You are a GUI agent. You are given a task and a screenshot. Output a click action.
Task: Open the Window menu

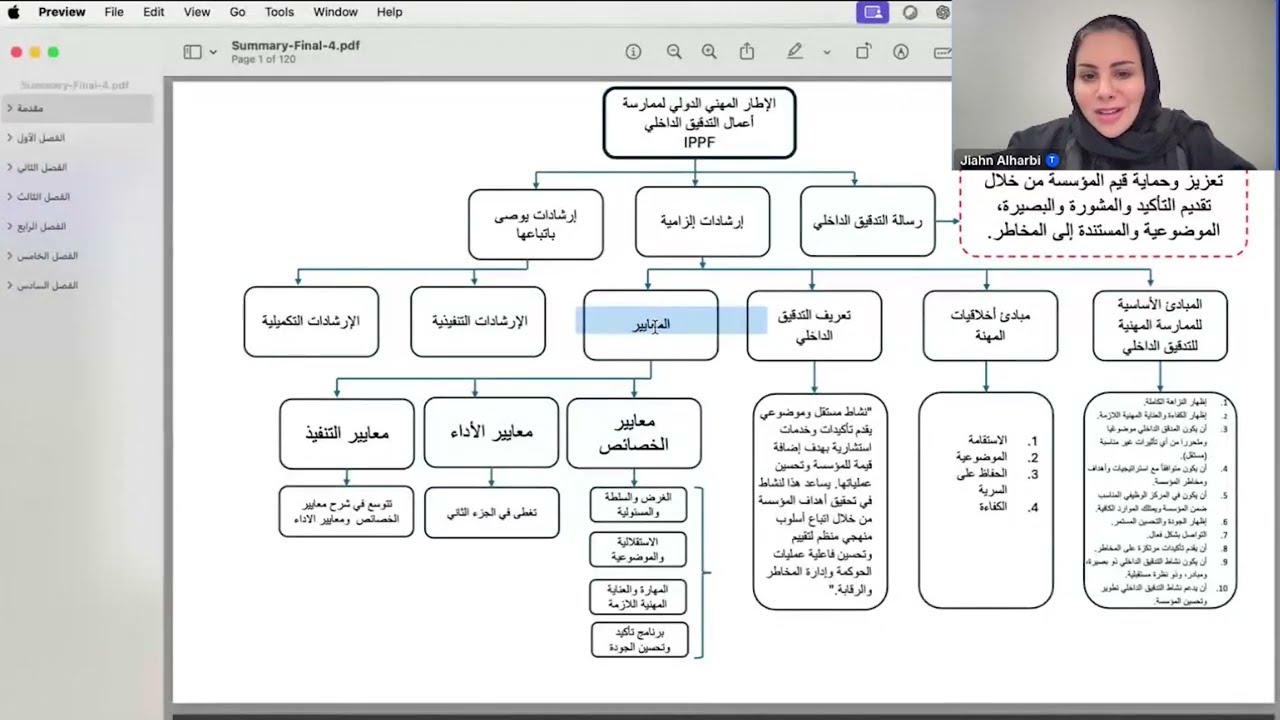point(335,12)
